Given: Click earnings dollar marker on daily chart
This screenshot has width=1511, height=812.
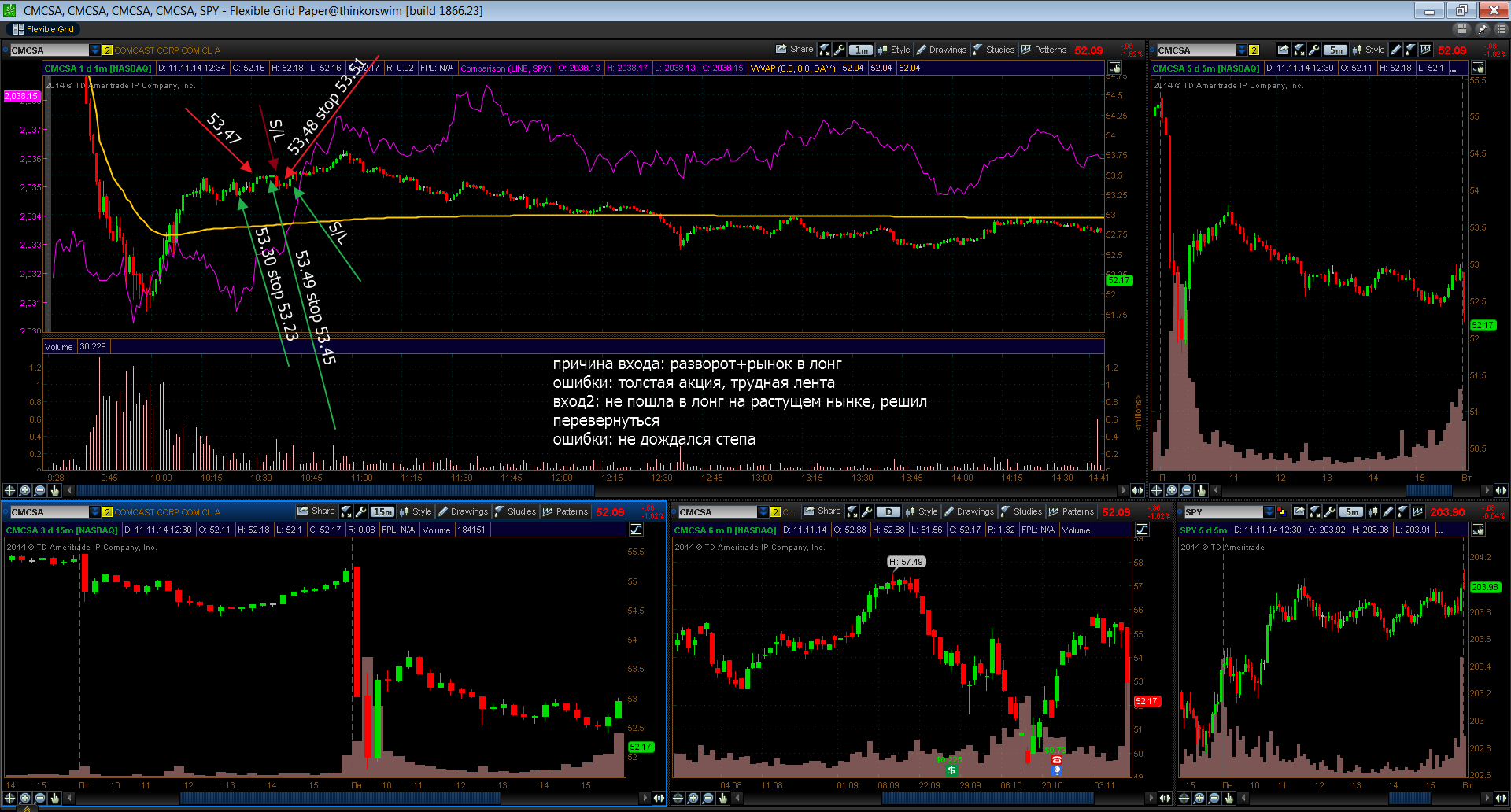Looking at the screenshot, I should (951, 770).
